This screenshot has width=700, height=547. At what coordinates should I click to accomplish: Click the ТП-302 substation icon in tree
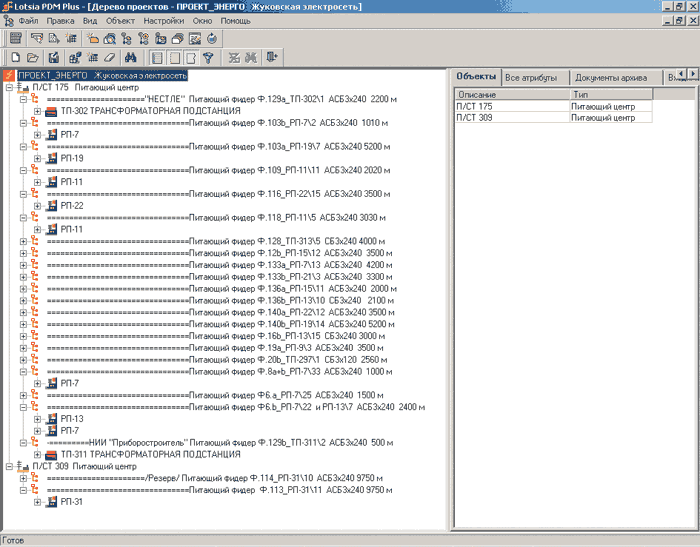53,111
